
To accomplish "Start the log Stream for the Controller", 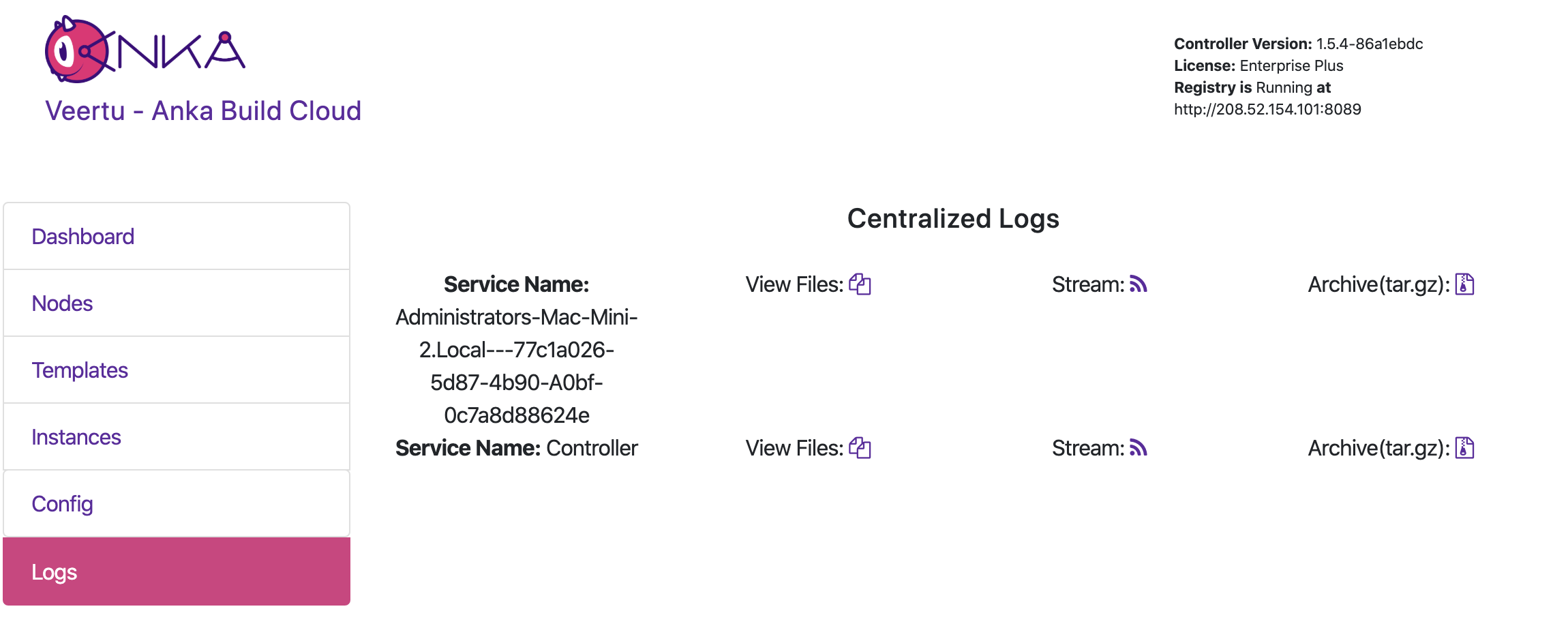I will [1139, 449].
